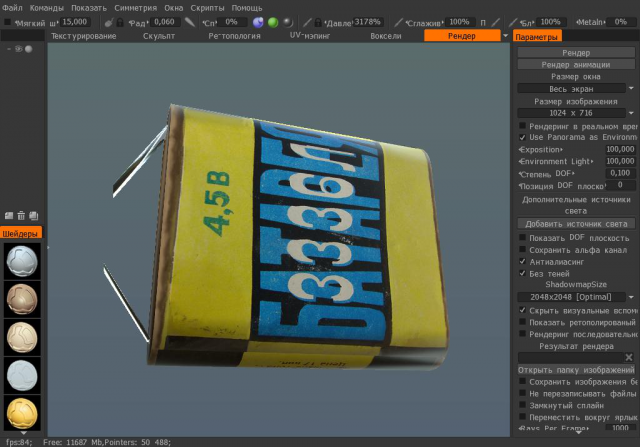Select the gold shader thumbnail
Image resolution: width=640 pixels, height=447 pixels.
click(x=22, y=413)
